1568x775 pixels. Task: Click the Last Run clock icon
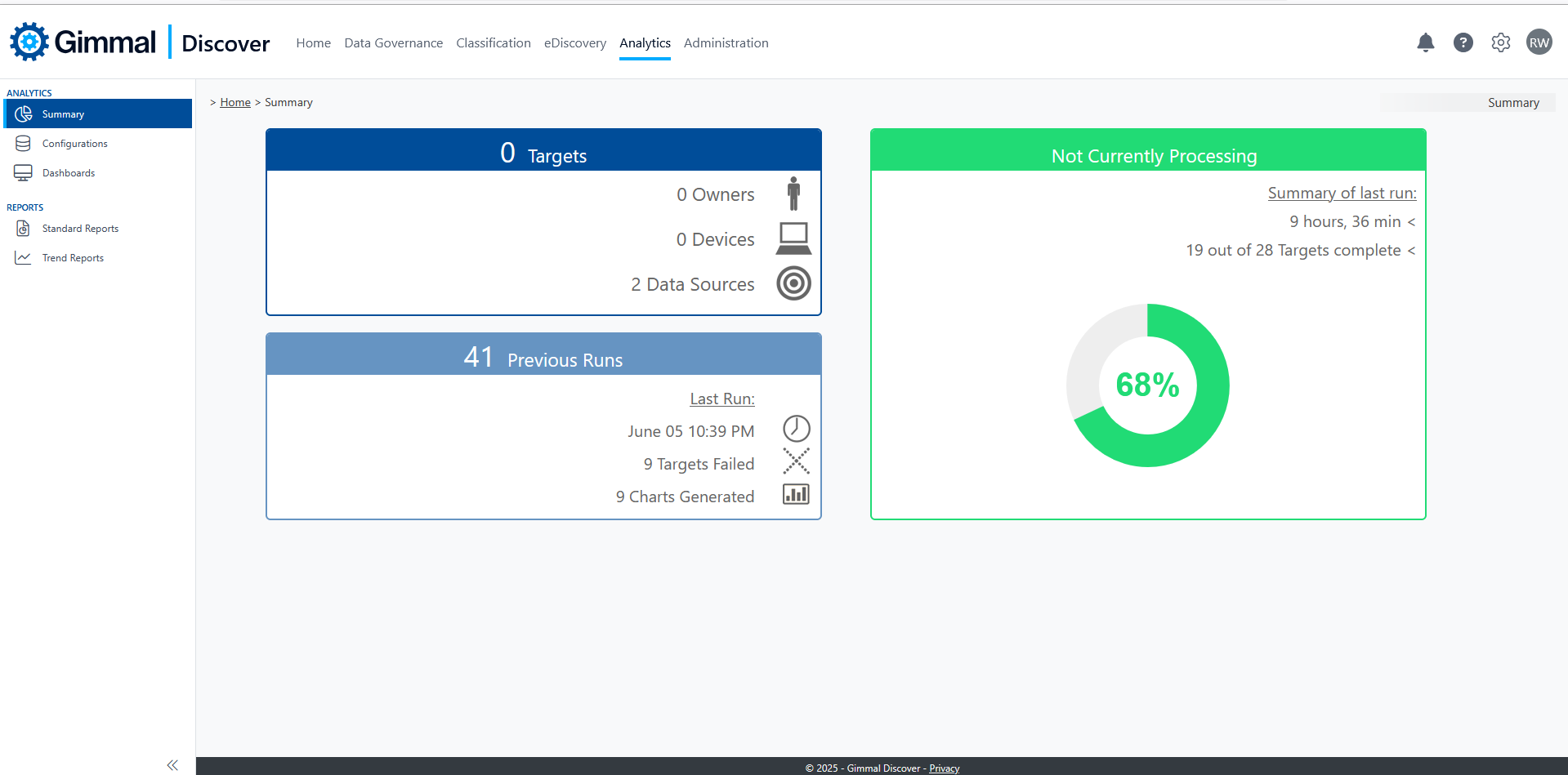click(x=796, y=429)
